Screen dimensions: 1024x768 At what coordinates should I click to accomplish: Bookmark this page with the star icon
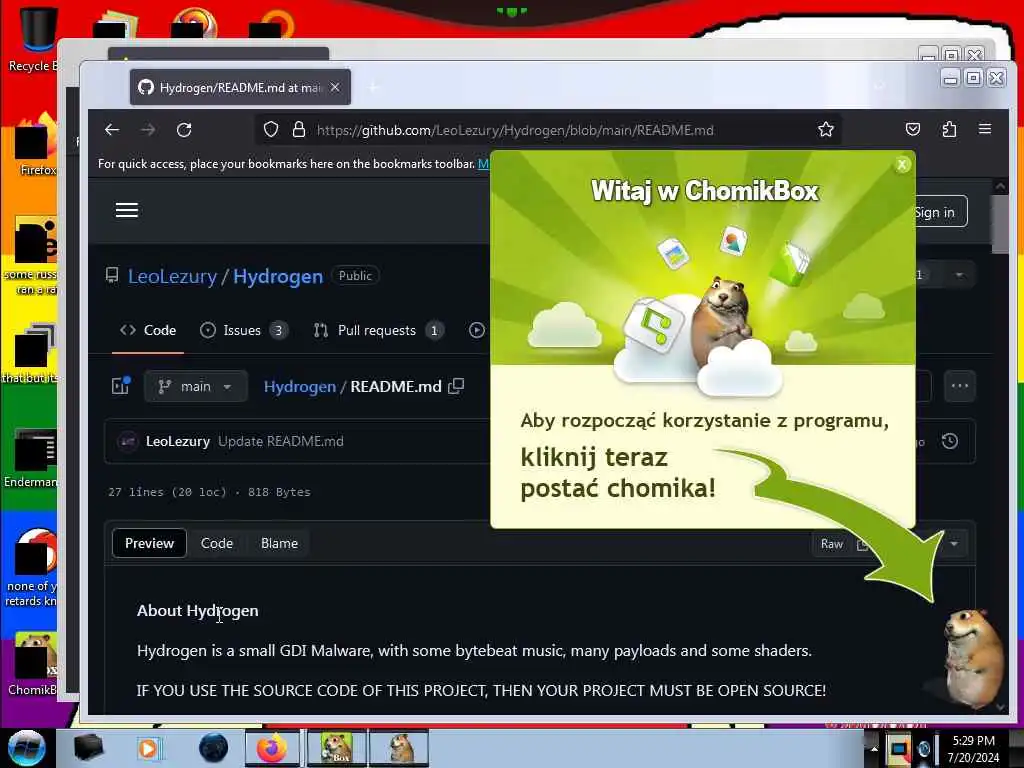tap(825, 130)
